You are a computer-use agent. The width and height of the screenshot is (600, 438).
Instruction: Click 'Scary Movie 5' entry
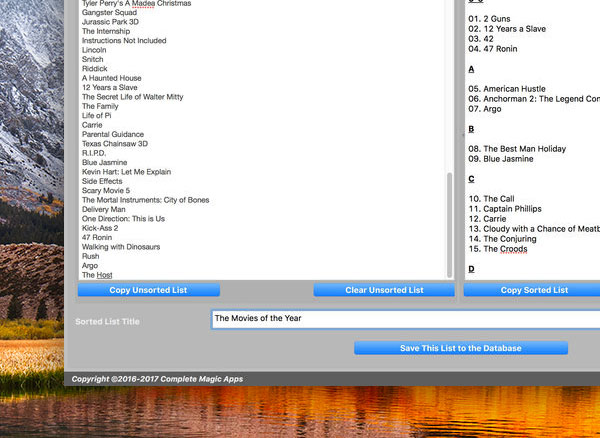point(106,191)
